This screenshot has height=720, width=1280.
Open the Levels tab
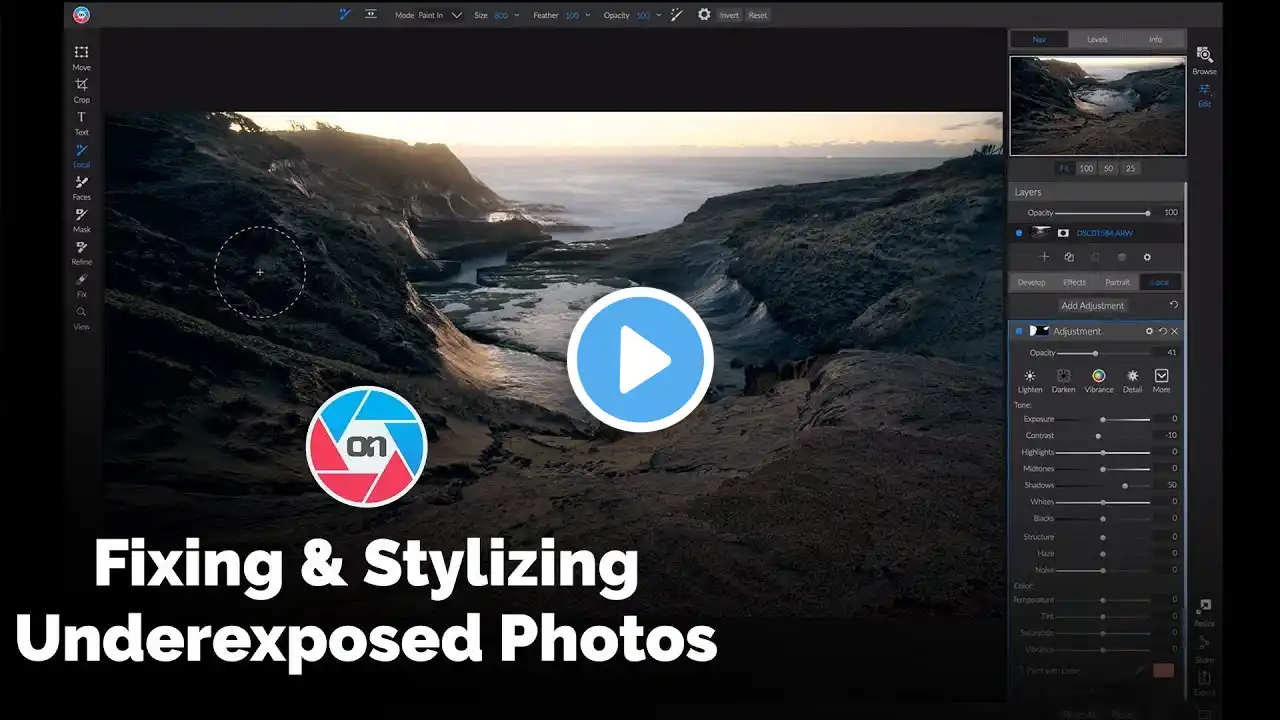point(1097,40)
